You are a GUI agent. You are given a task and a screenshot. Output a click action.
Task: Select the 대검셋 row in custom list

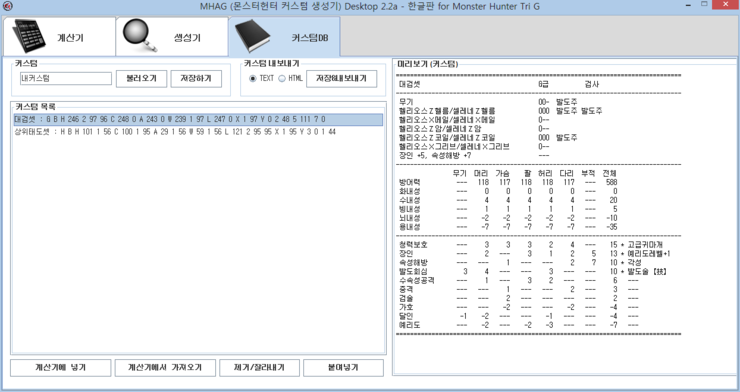(198, 120)
